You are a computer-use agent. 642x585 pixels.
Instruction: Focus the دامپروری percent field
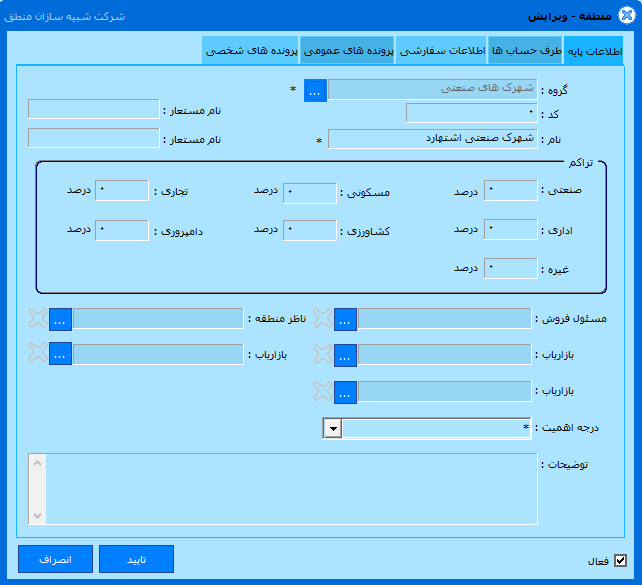(122, 230)
